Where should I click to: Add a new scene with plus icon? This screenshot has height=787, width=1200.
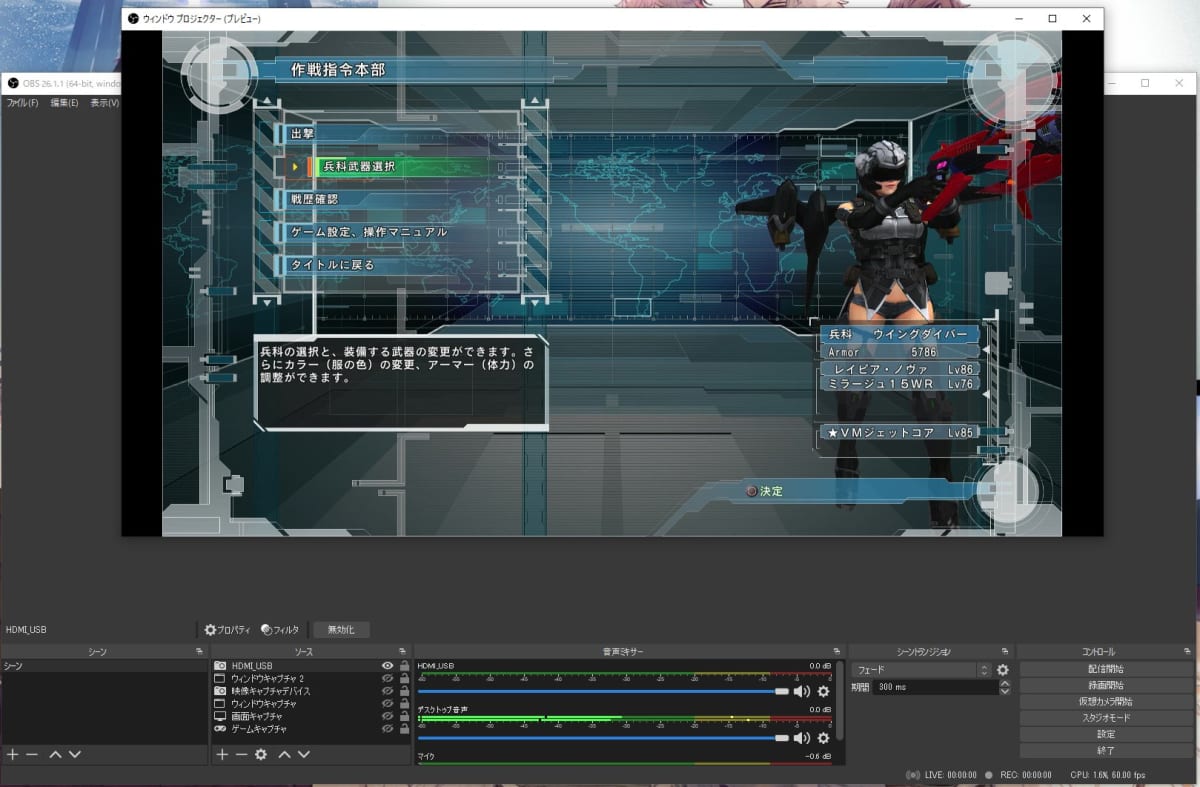tap(12, 754)
